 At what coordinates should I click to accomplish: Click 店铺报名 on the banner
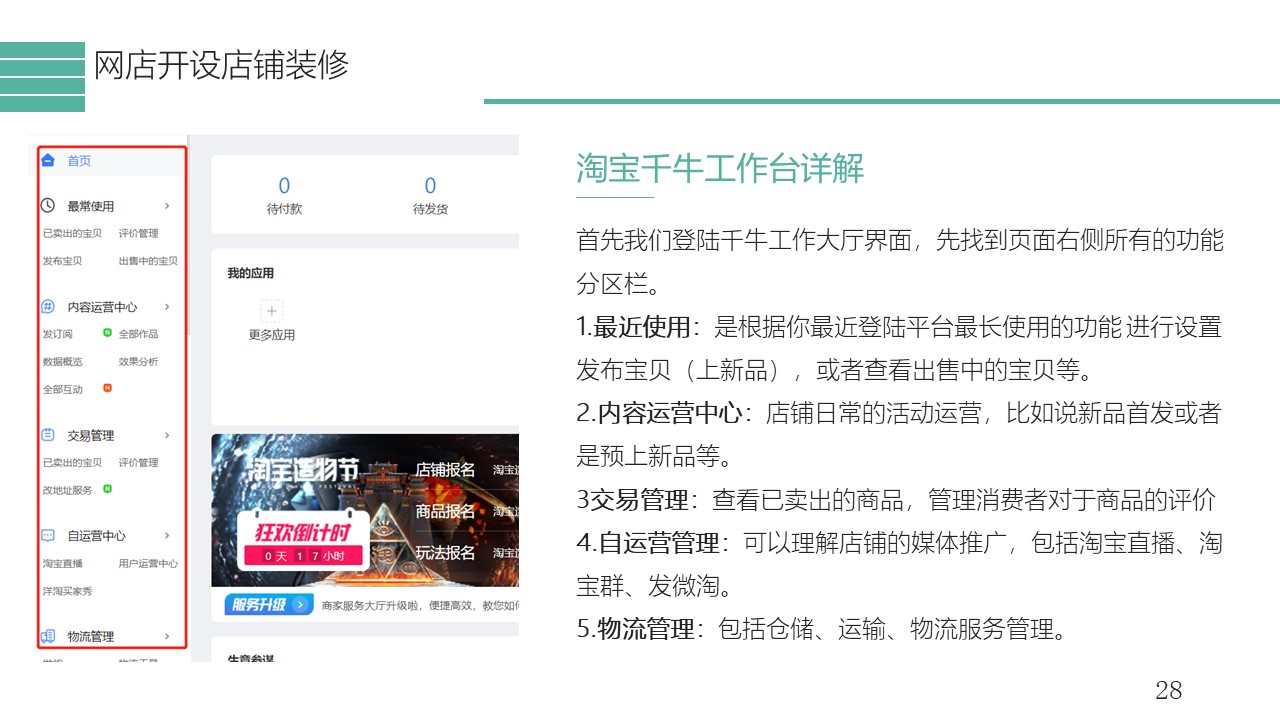pos(445,470)
